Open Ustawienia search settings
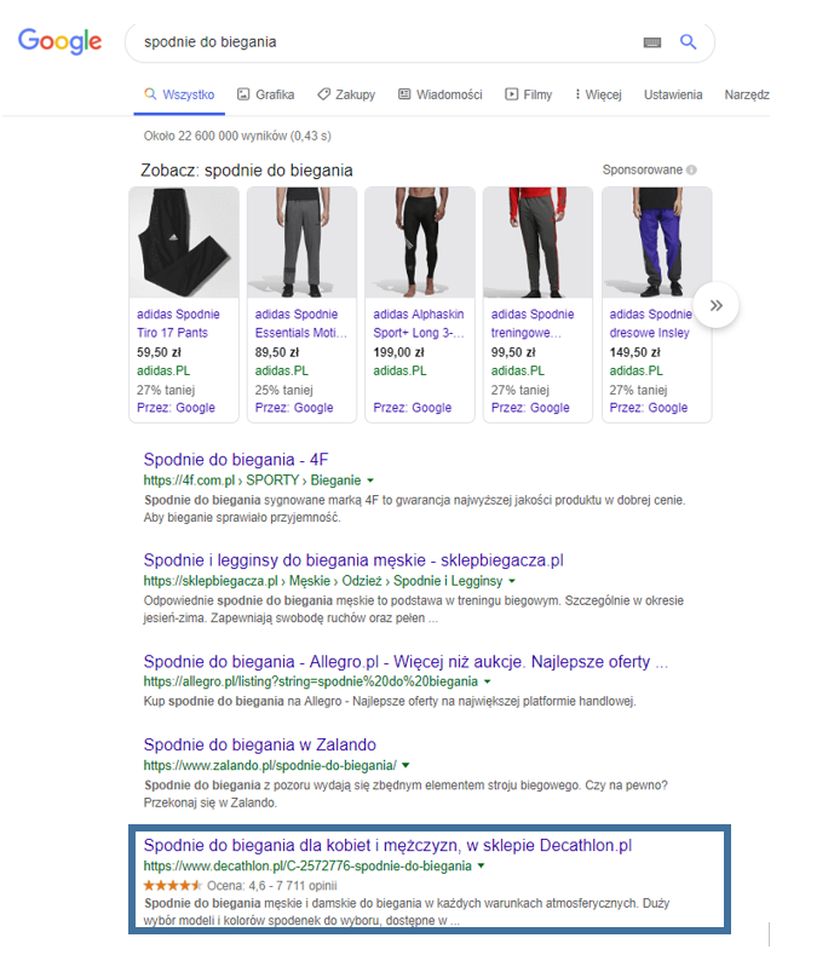 (673, 95)
